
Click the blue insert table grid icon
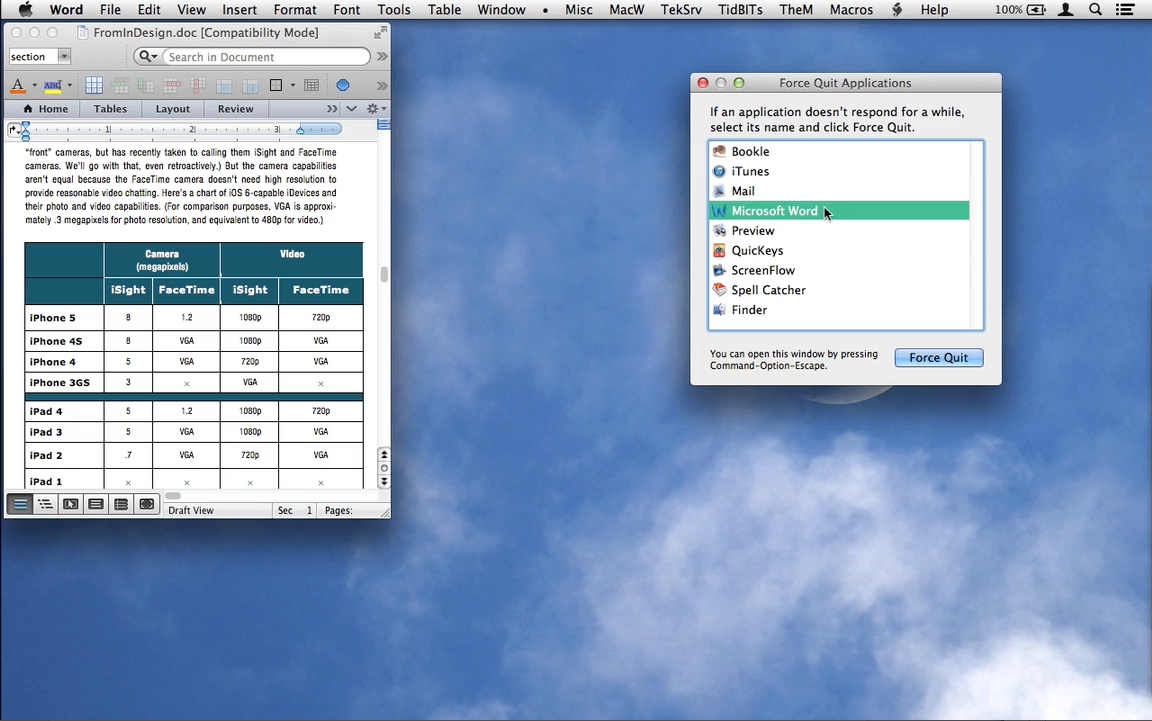pos(94,85)
